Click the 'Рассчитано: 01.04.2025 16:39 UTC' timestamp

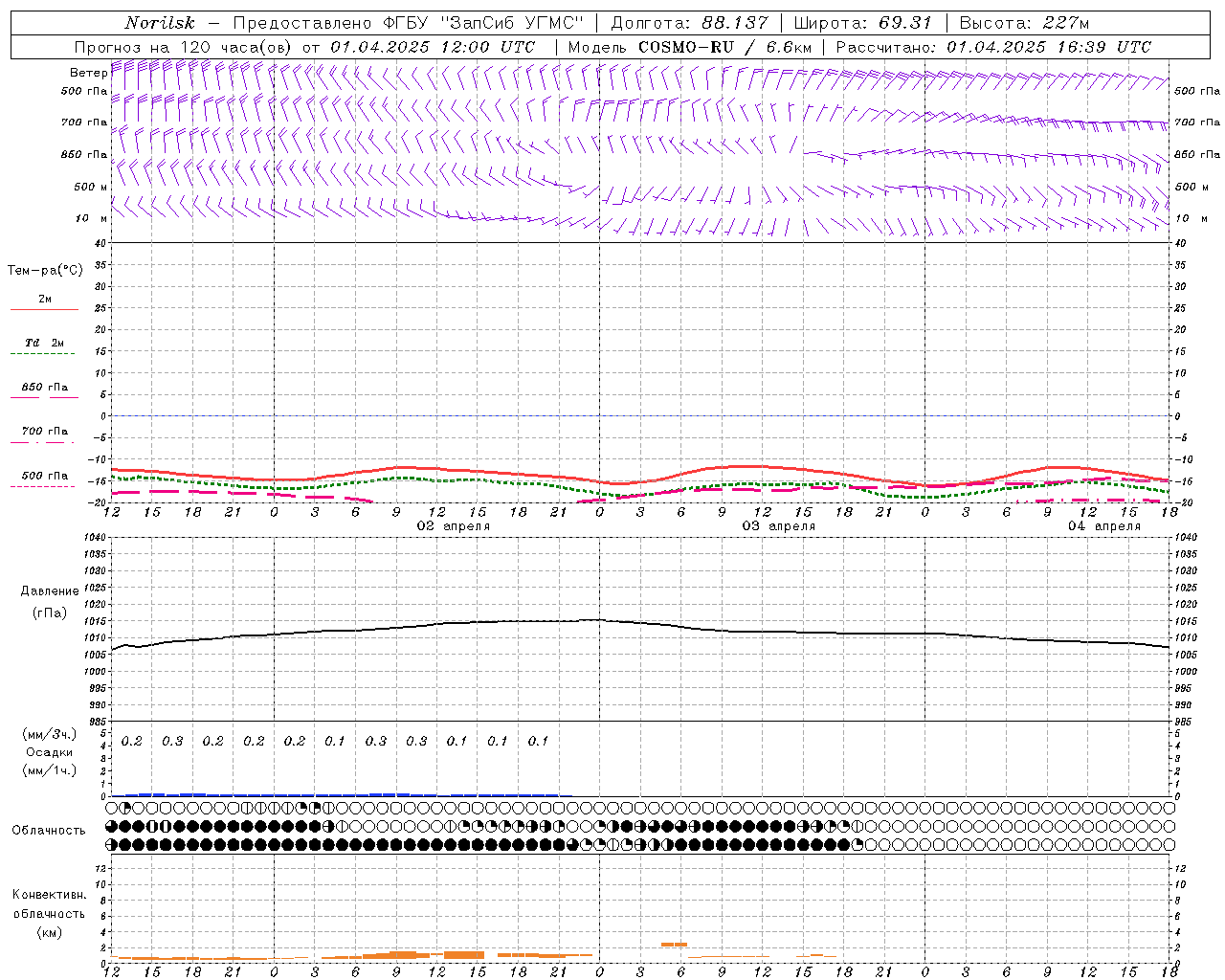coord(993,47)
